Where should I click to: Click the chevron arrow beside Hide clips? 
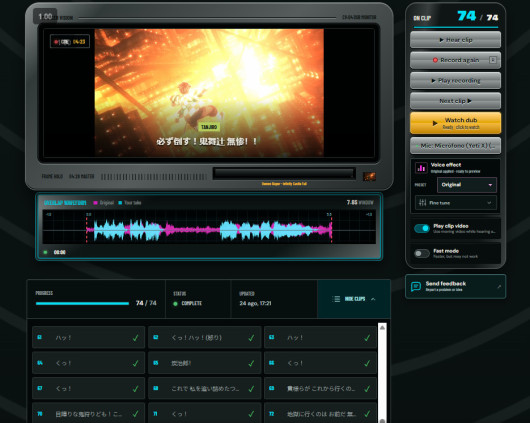373,299
